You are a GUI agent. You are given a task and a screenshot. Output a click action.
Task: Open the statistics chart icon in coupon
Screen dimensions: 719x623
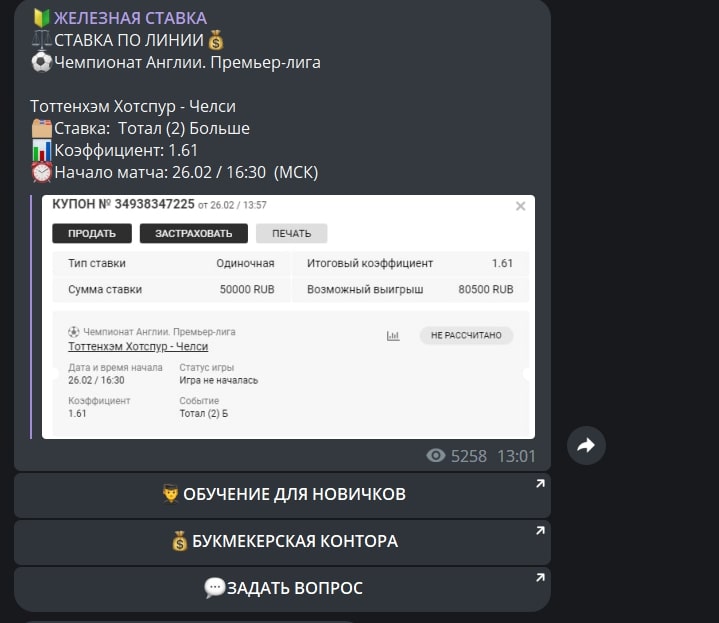(x=393, y=336)
